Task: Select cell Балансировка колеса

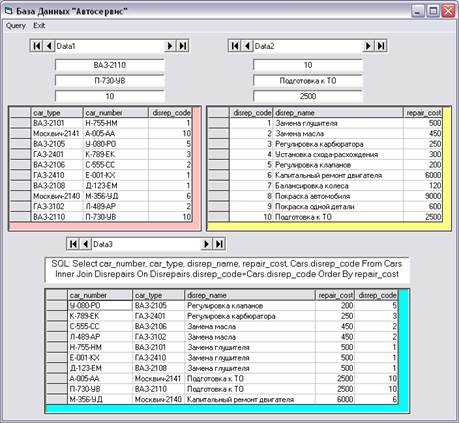Action: point(338,186)
